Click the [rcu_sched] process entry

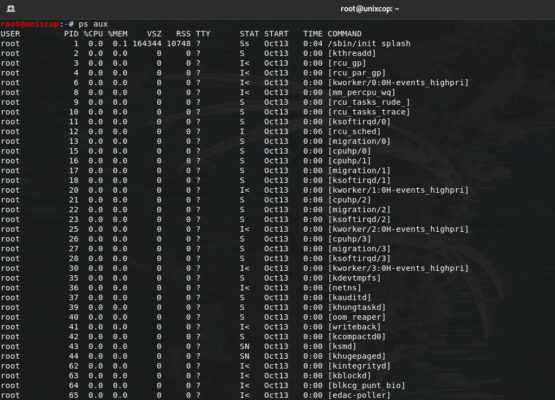click(x=354, y=132)
